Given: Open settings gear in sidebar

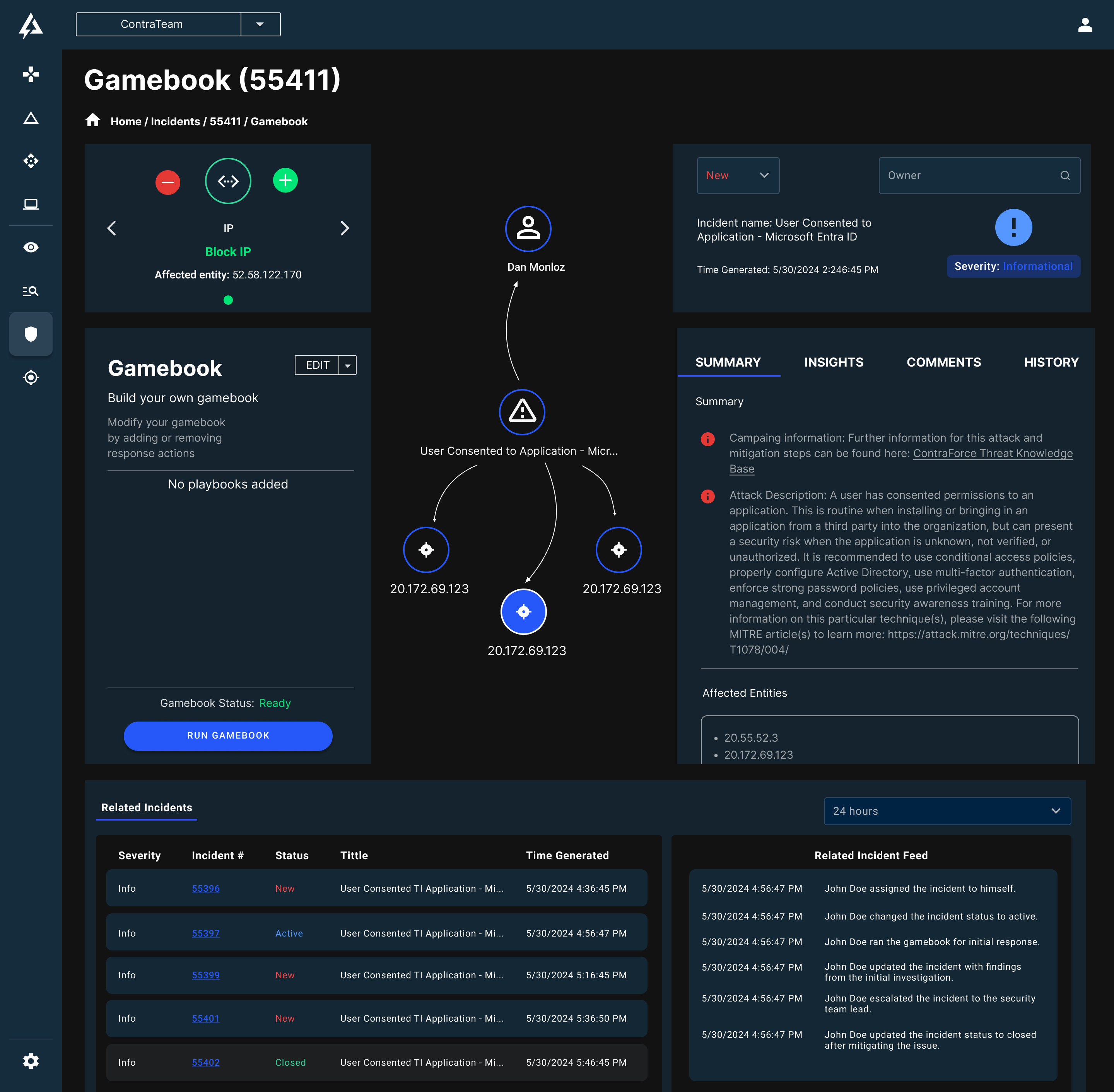Looking at the screenshot, I should (x=31, y=1061).
